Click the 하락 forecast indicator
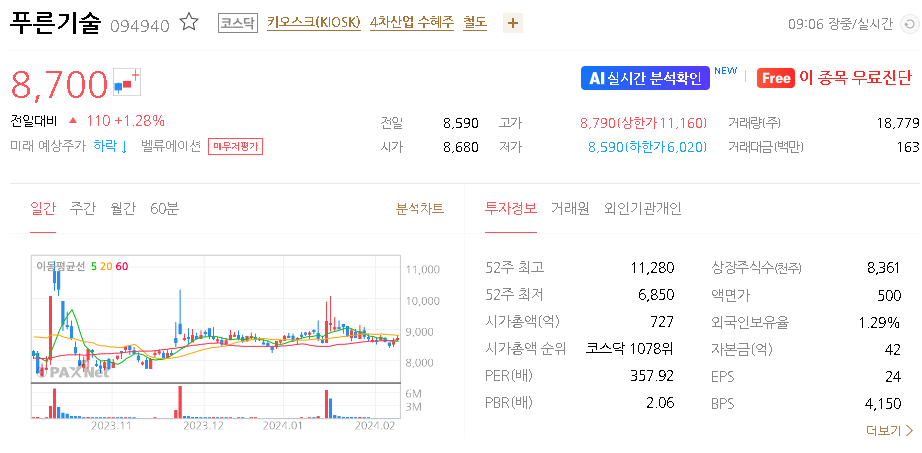This screenshot has height=453, width=922. coord(111,146)
